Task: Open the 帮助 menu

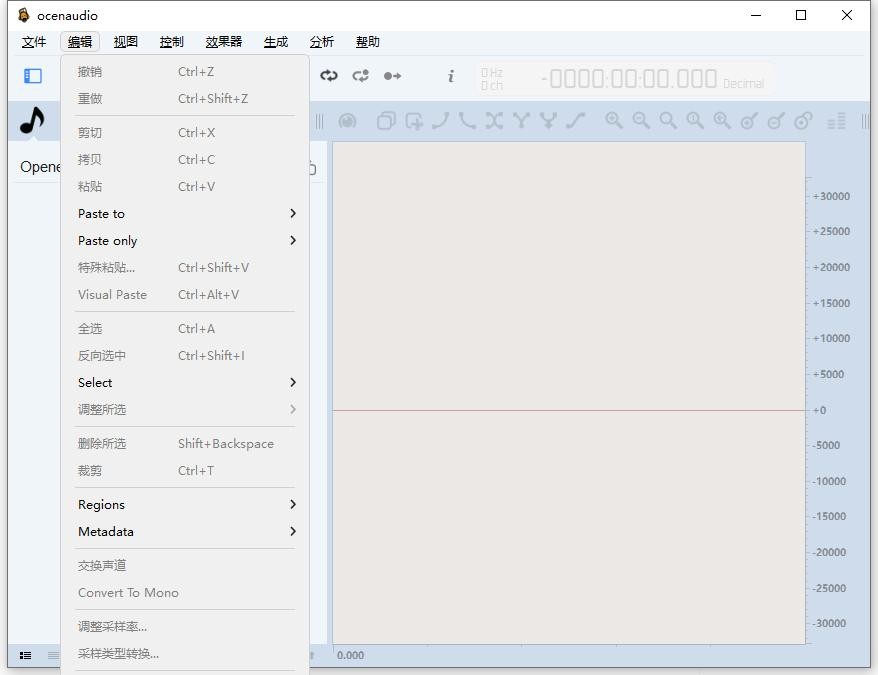Action: pos(367,42)
